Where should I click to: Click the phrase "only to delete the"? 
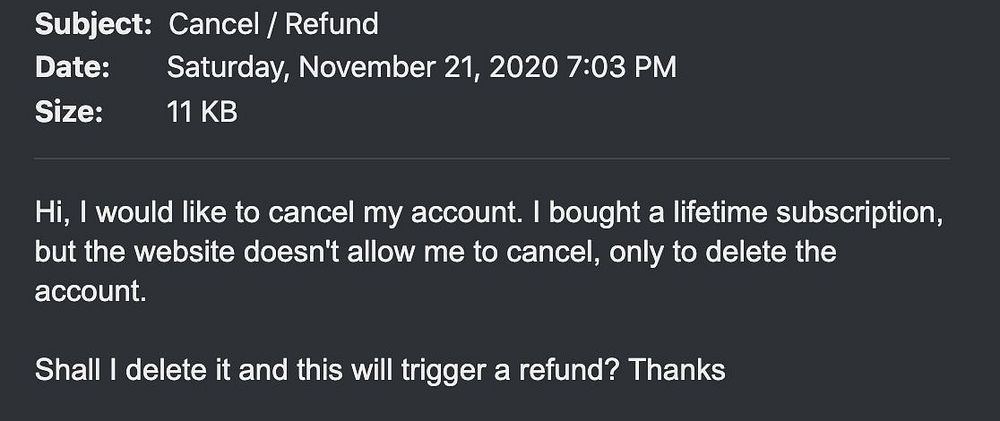[x=723, y=253]
